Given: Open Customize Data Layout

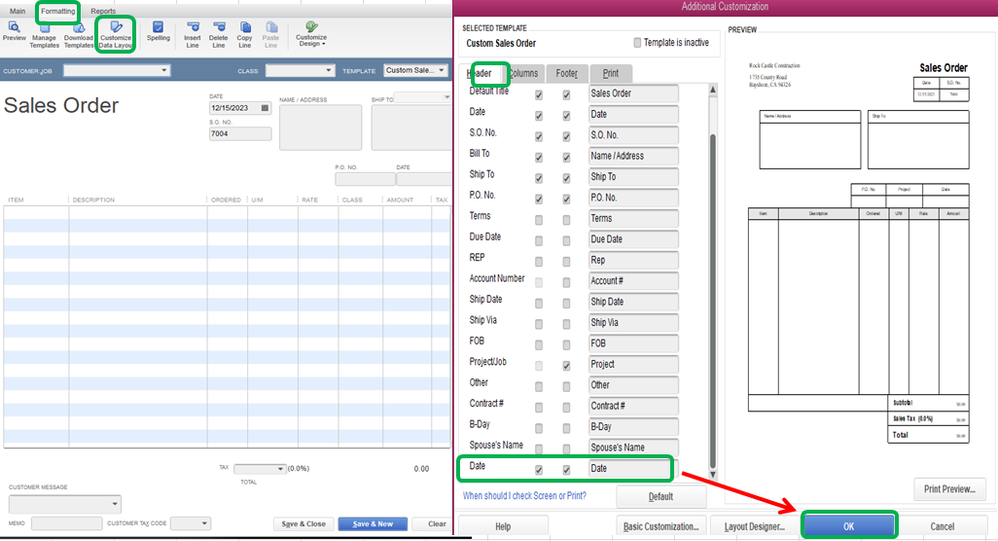Looking at the screenshot, I should click(x=115, y=34).
